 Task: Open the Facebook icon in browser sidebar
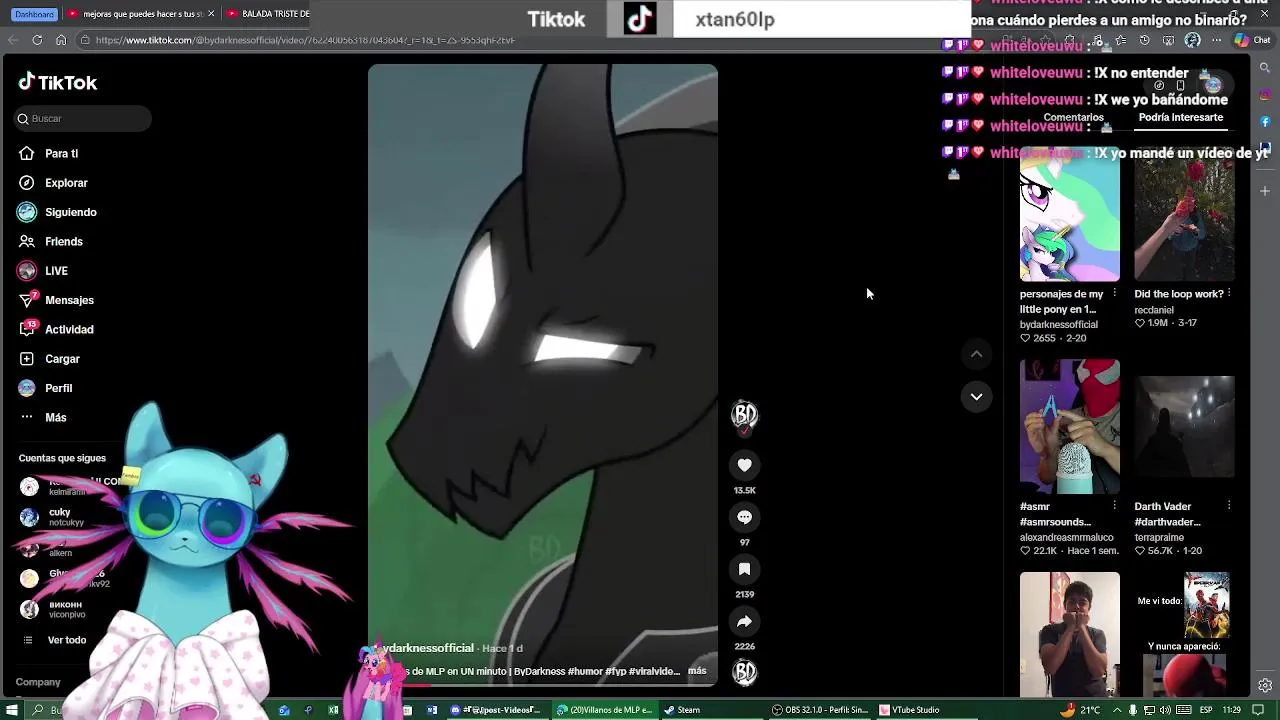1265,121
